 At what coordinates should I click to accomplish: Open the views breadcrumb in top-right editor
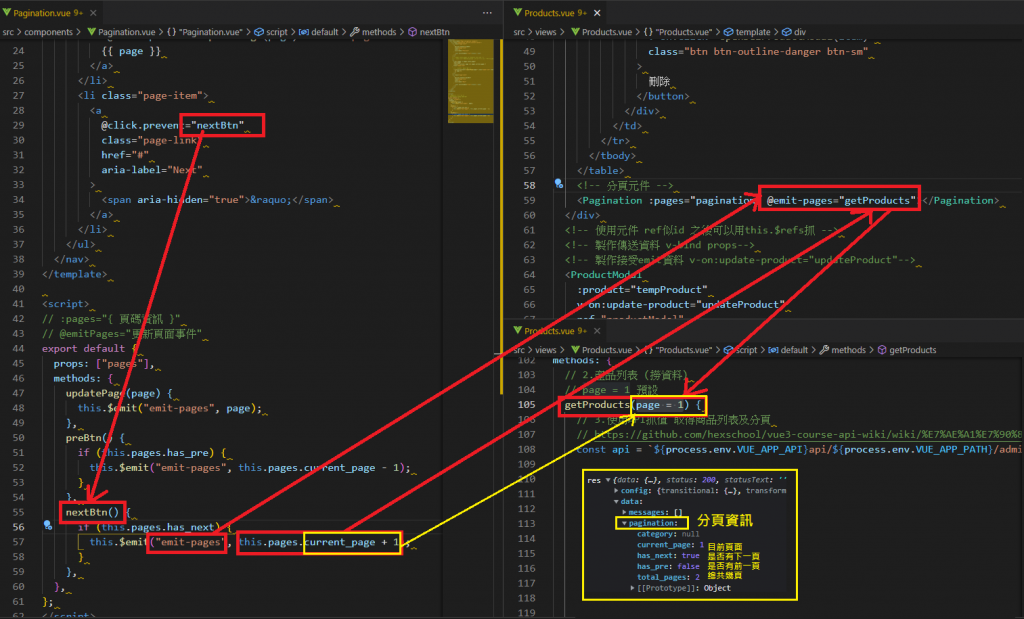546,32
